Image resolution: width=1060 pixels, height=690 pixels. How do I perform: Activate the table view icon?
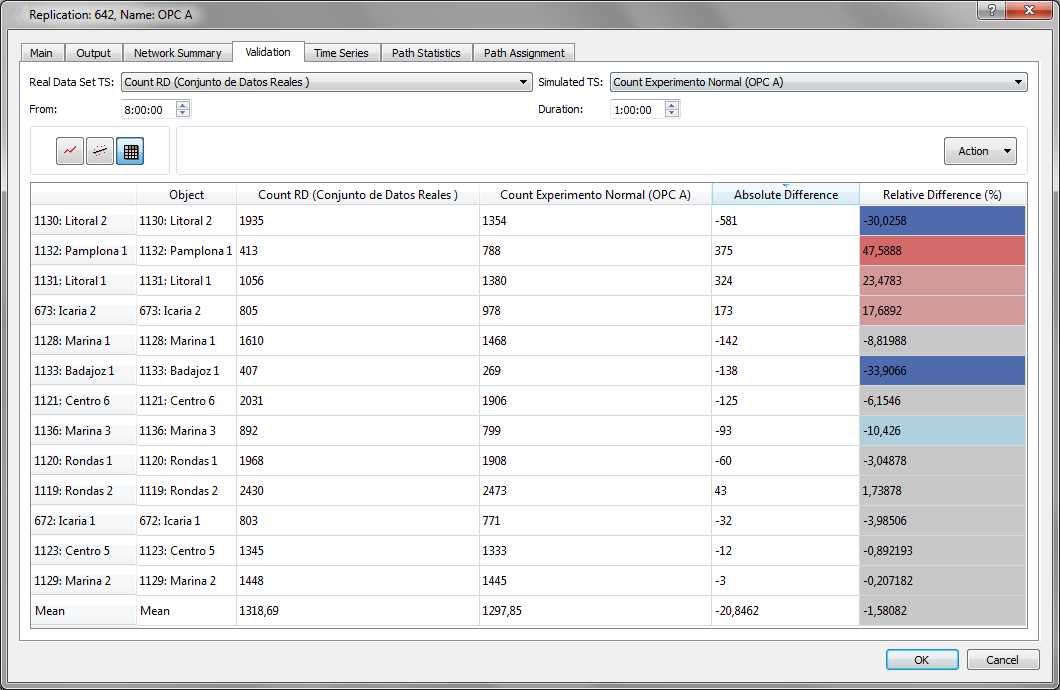(130, 150)
